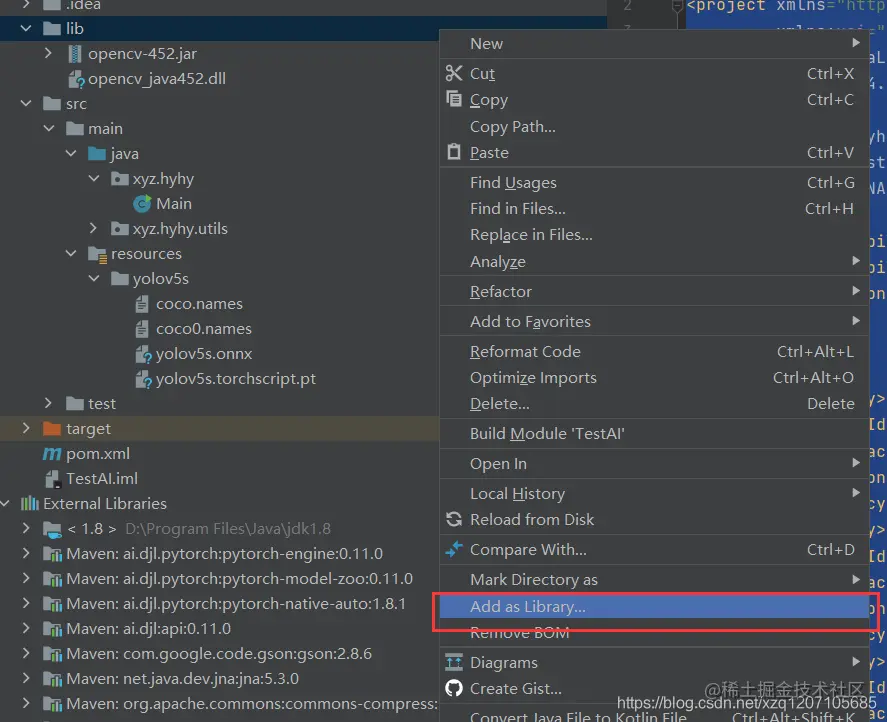
Task: Click the gson Maven library icon
Action: [x=53, y=654]
